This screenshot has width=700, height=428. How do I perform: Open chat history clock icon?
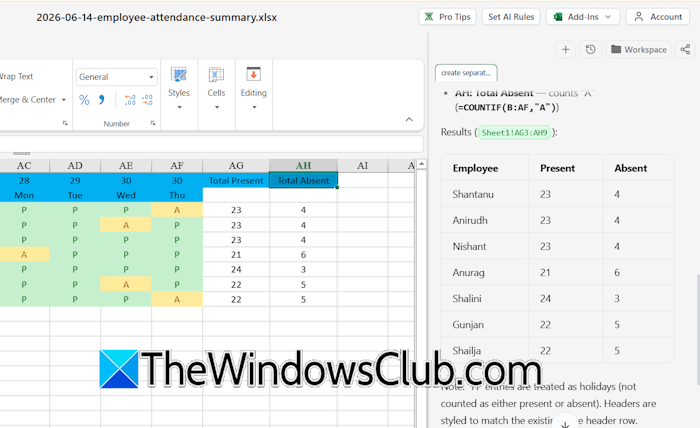[x=590, y=50]
